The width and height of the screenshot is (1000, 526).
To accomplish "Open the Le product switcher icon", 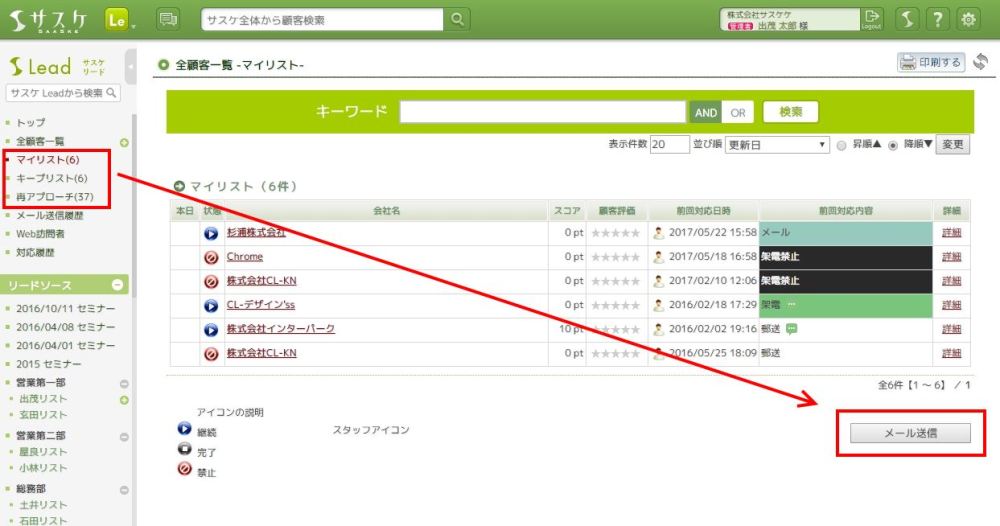I will [117, 20].
